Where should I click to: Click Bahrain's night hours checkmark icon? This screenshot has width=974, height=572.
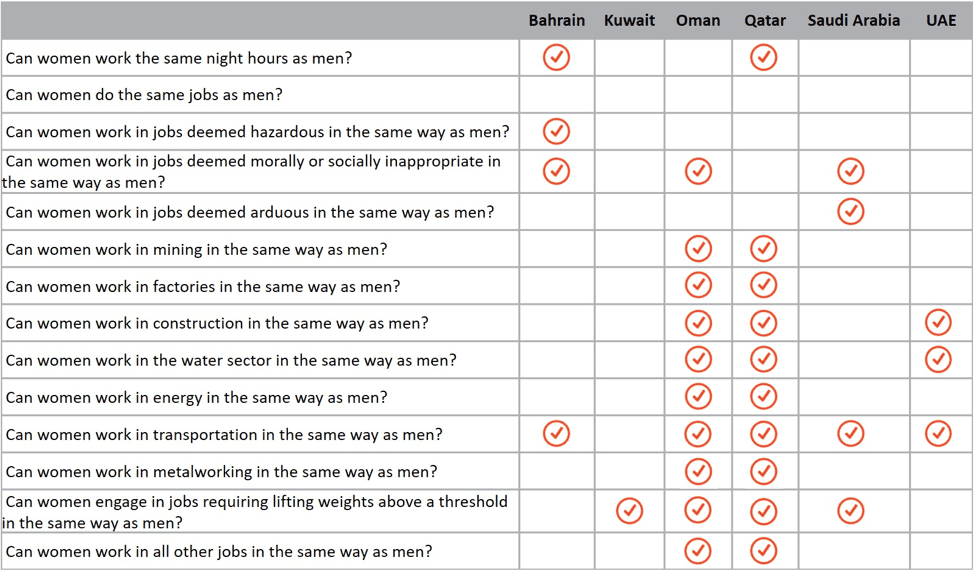[556, 57]
